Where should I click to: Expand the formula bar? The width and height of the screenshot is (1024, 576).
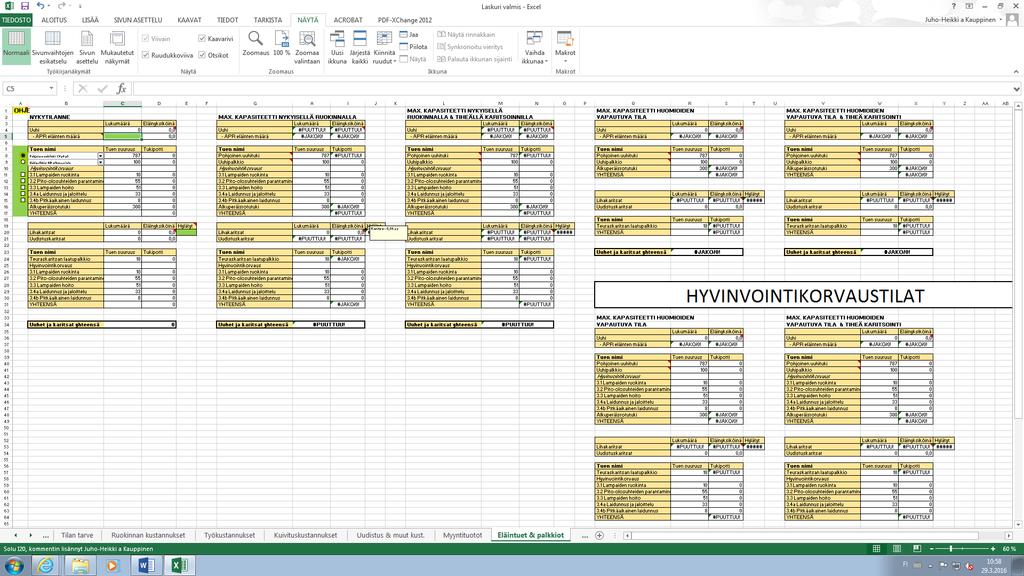pyautogui.click(x=1017, y=88)
